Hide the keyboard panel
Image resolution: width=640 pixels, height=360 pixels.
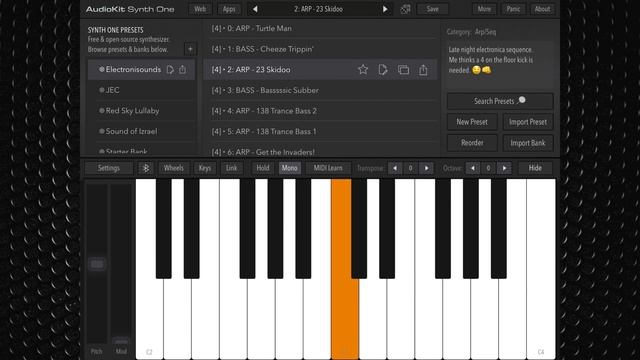tap(535, 168)
